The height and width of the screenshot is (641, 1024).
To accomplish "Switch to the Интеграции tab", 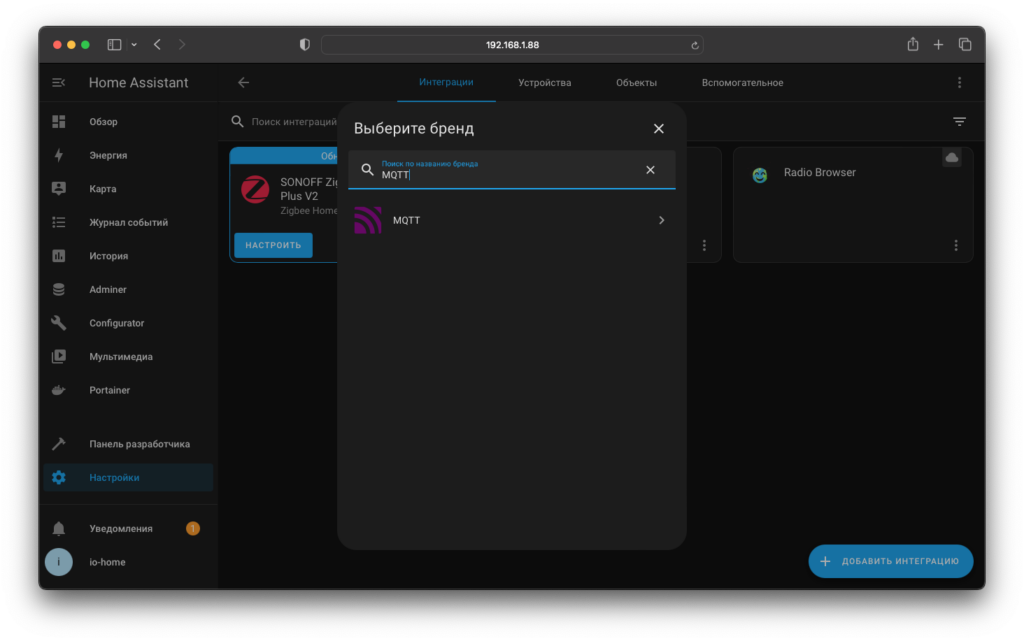I will pyautogui.click(x=446, y=82).
